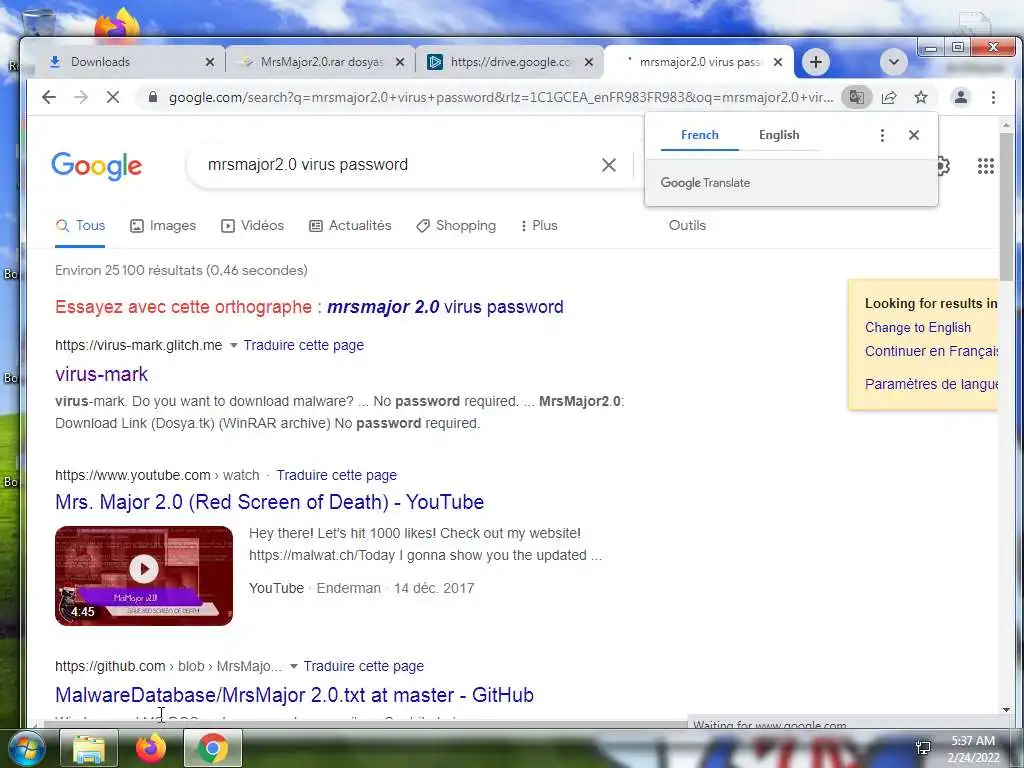Image resolution: width=1024 pixels, height=768 pixels.
Task: Open the Images search tab
Action: click(x=163, y=225)
